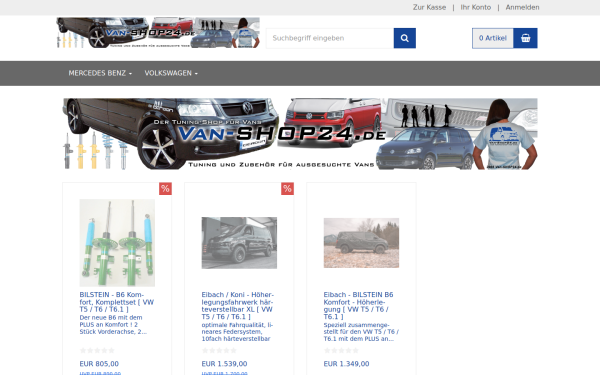Click the star rating under Eibach - BILSTEIN B6 Höherlegung
This screenshot has width=600, height=375.
tap(341, 351)
